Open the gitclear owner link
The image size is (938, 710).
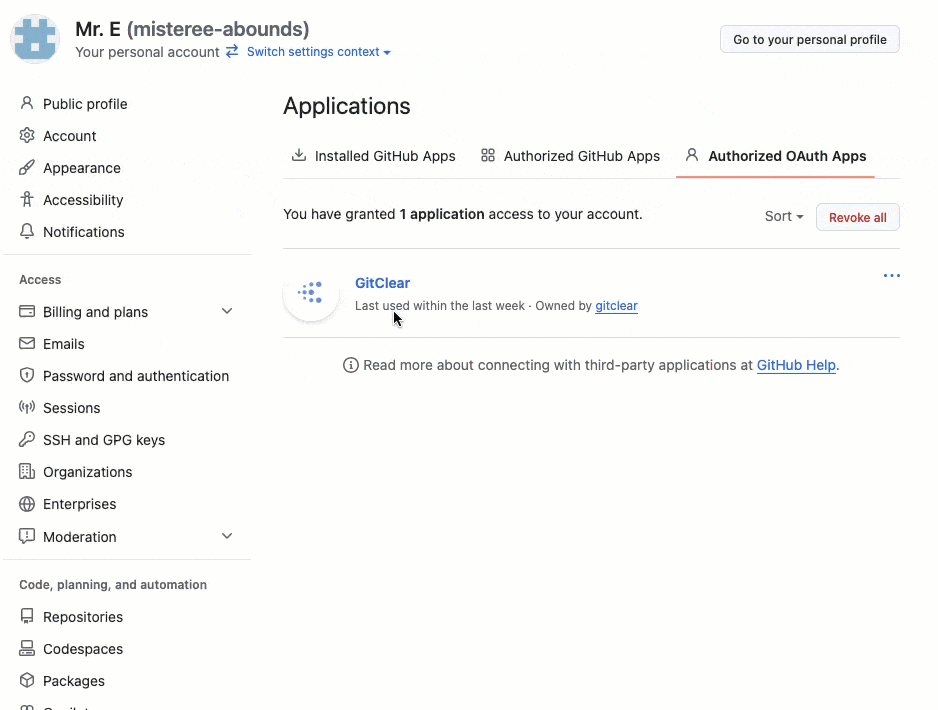click(x=616, y=306)
